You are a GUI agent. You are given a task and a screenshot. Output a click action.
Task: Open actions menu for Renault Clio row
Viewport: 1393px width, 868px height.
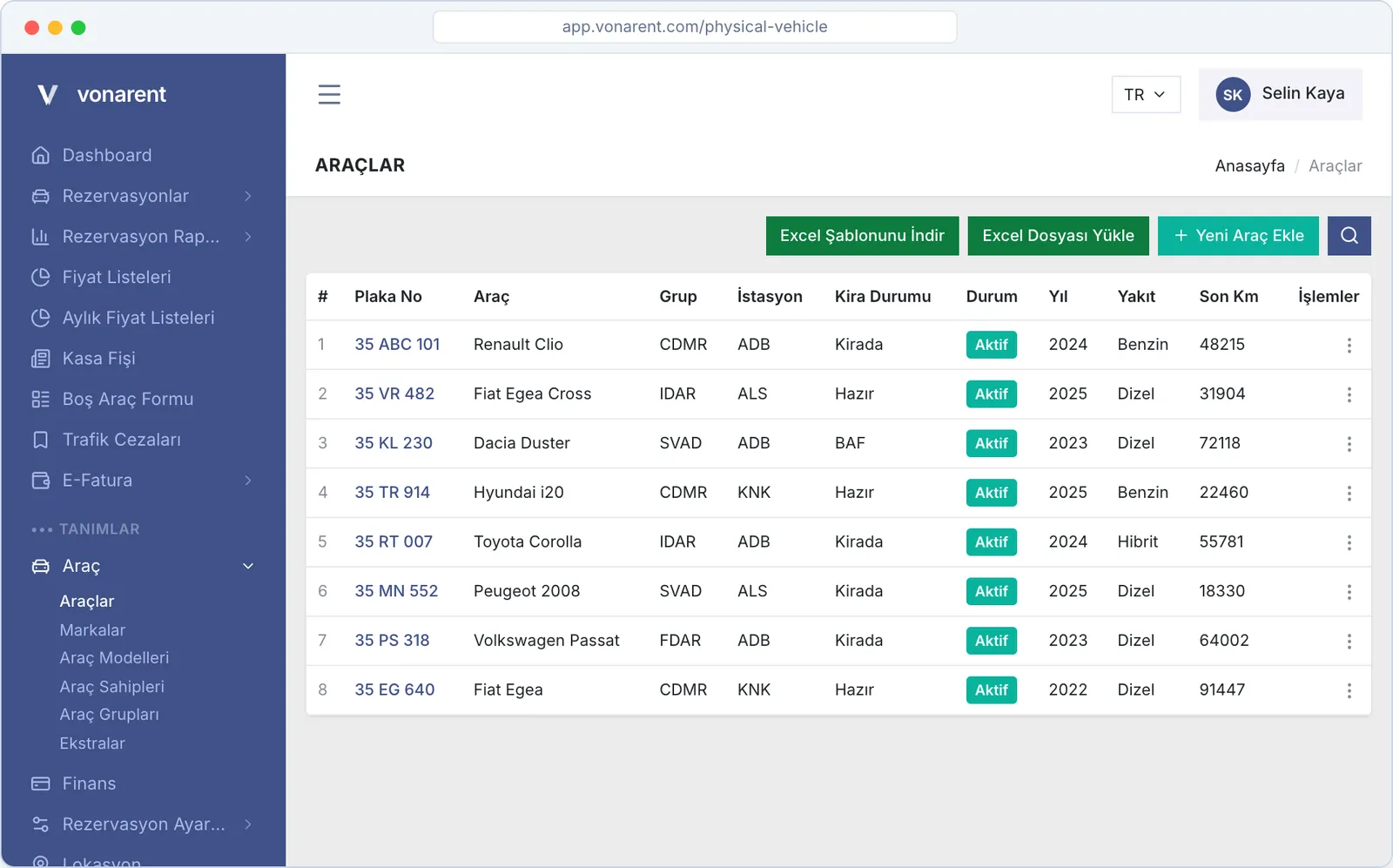point(1349,345)
